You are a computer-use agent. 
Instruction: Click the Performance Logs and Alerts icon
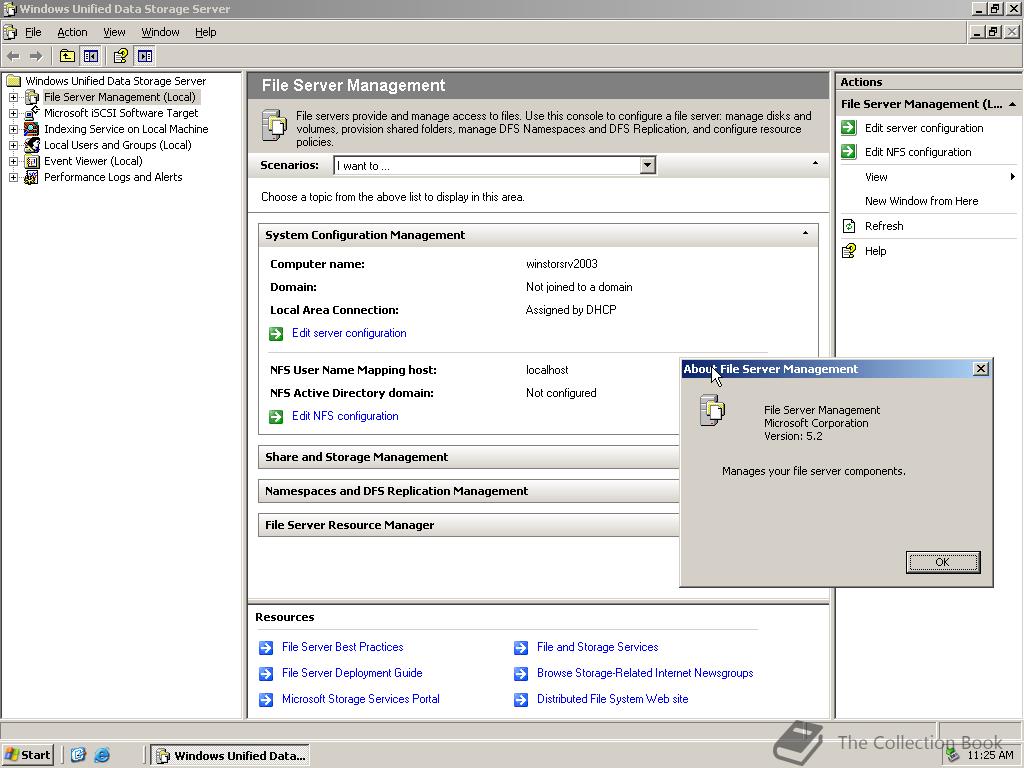(32, 177)
